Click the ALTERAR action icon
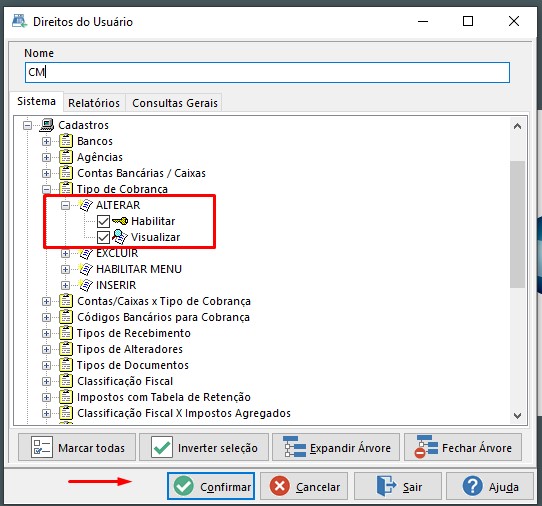Image resolution: width=542 pixels, height=506 pixels. pyautogui.click(x=85, y=205)
